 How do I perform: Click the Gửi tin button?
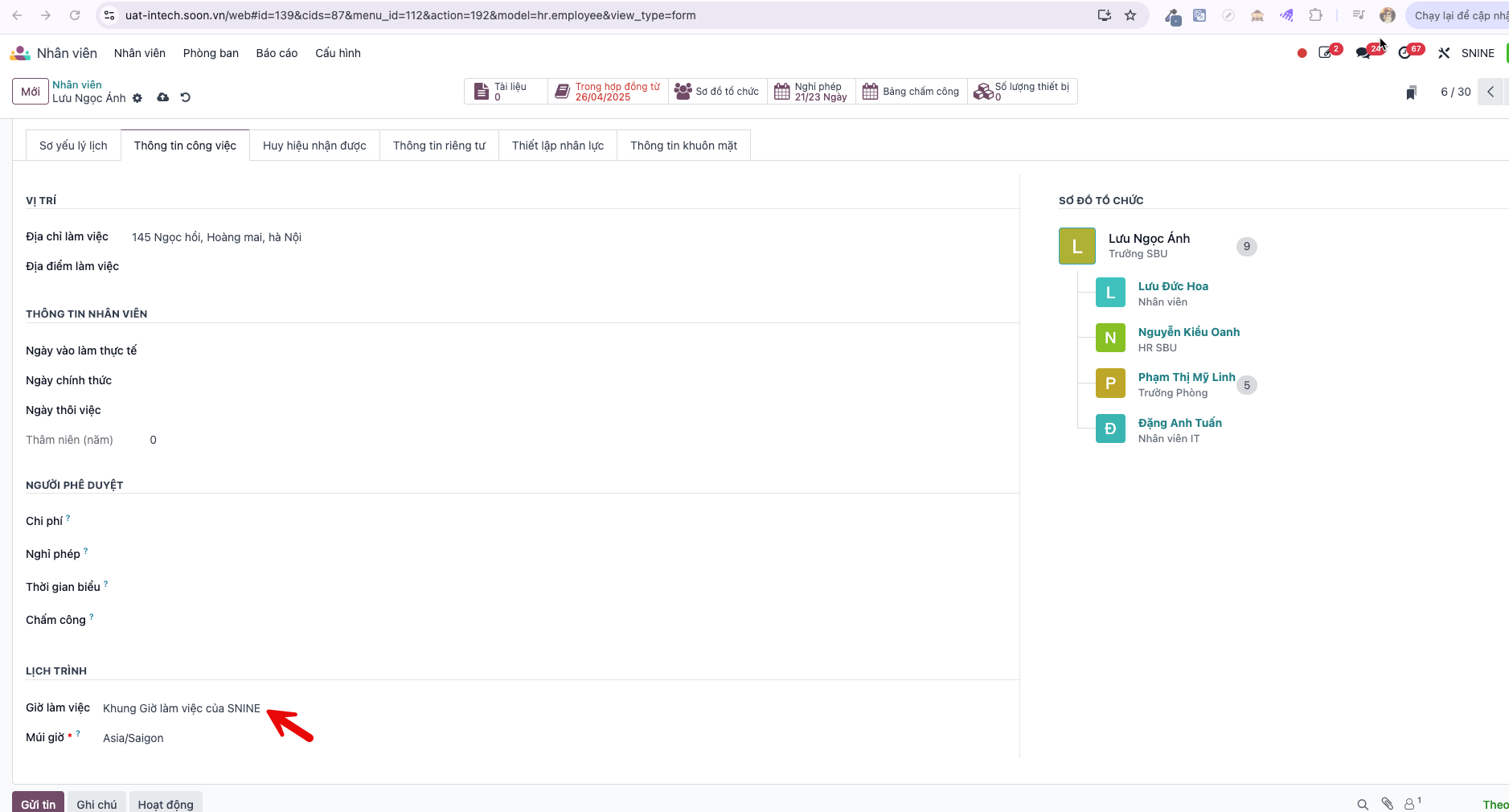[x=39, y=803]
